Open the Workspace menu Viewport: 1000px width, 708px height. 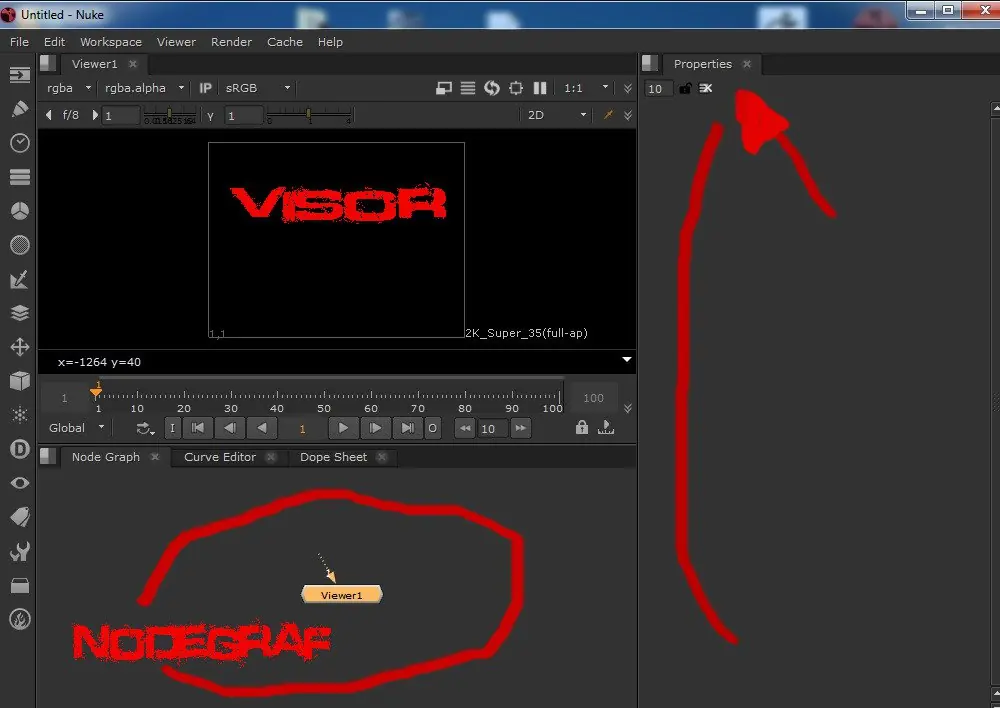[111, 42]
